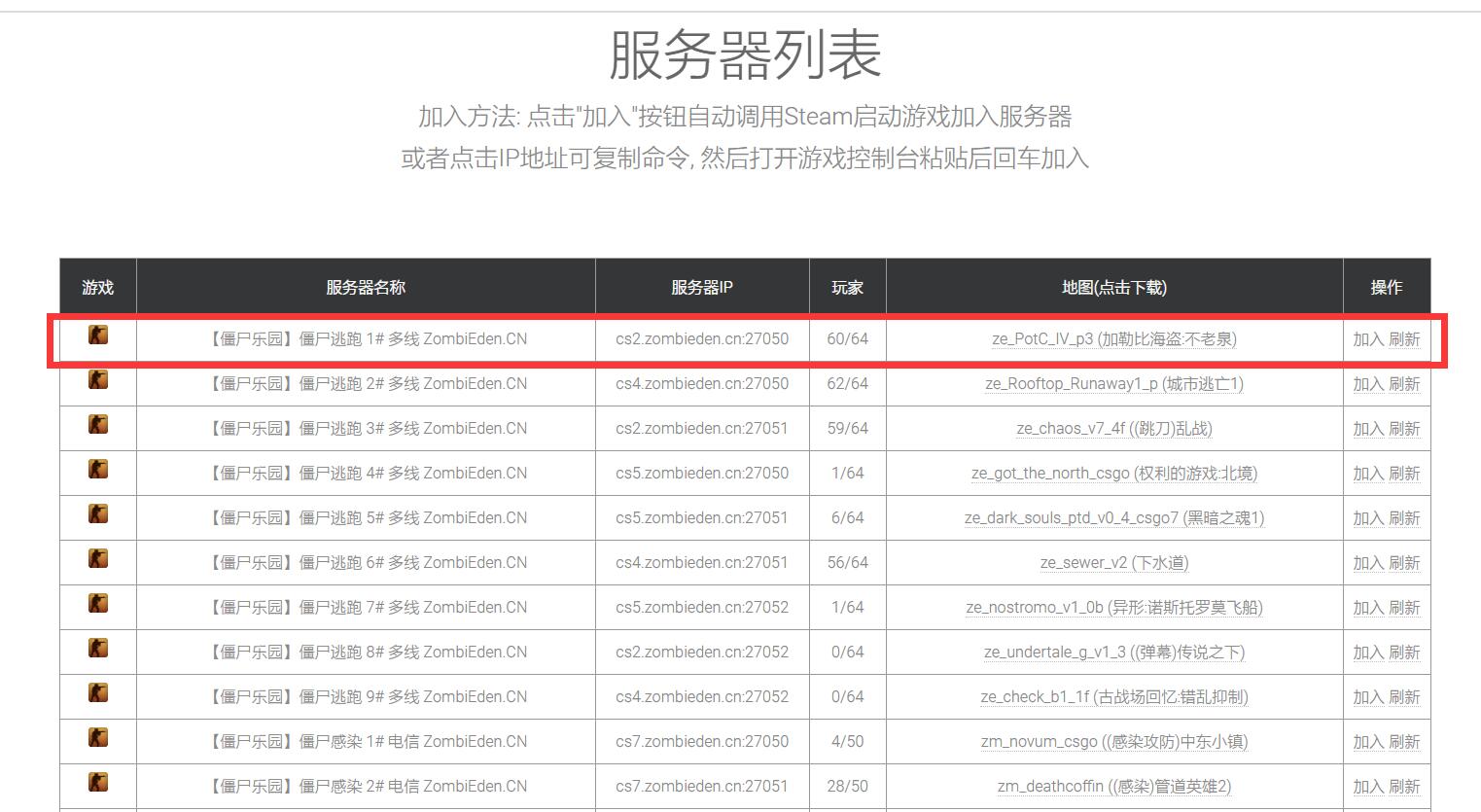Copy IP cs2.zombieden.cn:27052

702,653
